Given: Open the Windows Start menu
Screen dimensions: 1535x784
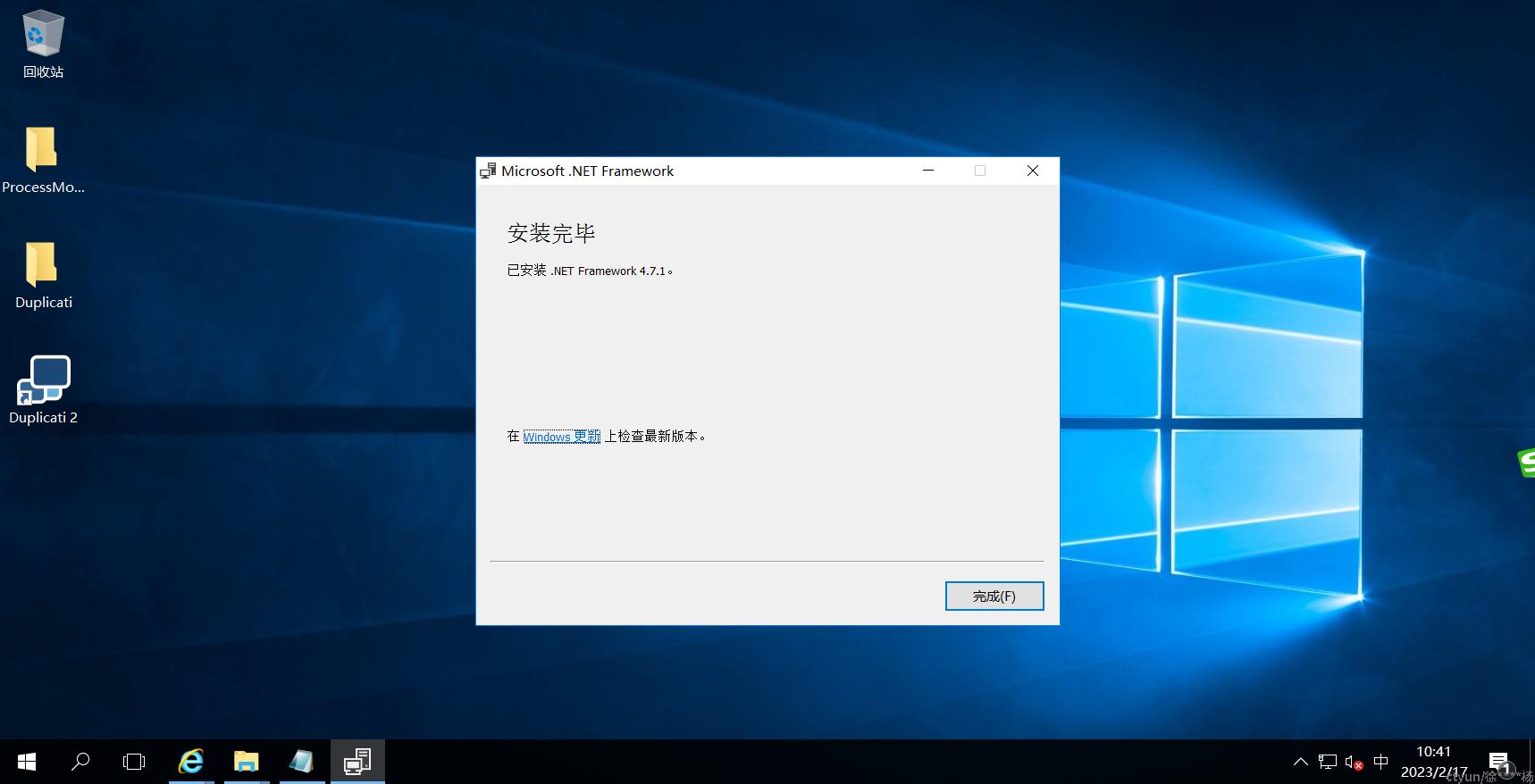Looking at the screenshot, I should click(27, 762).
